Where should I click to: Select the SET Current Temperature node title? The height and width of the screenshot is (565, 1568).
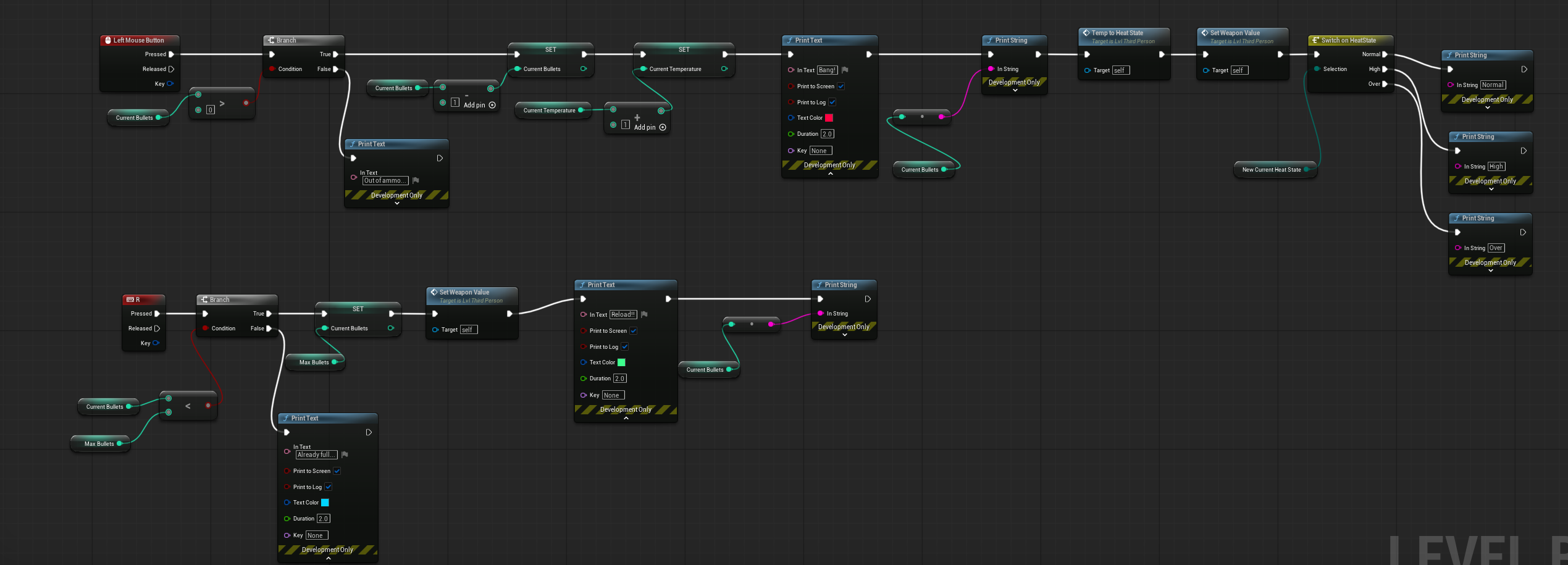[x=684, y=50]
